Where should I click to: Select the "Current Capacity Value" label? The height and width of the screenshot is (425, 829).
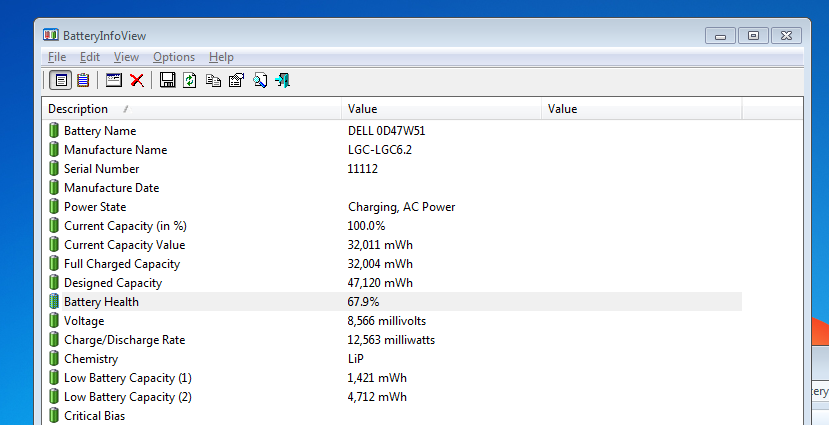125,245
